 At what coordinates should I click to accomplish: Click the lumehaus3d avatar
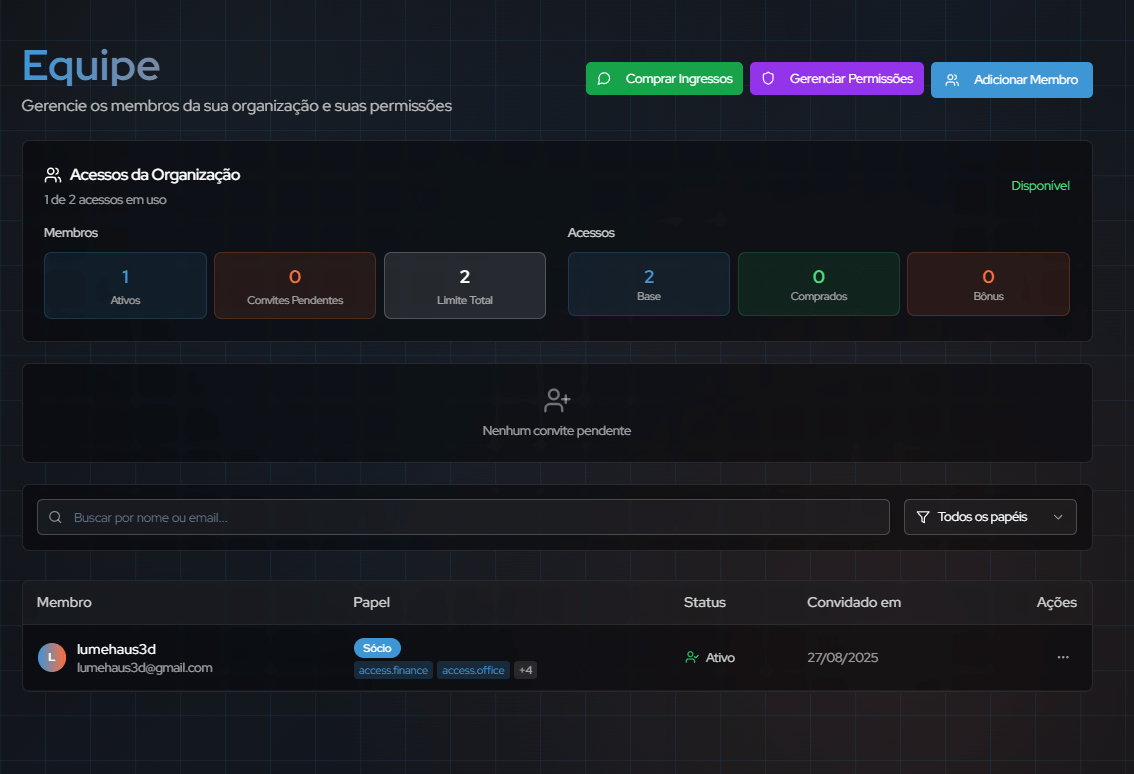coord(51,658)
